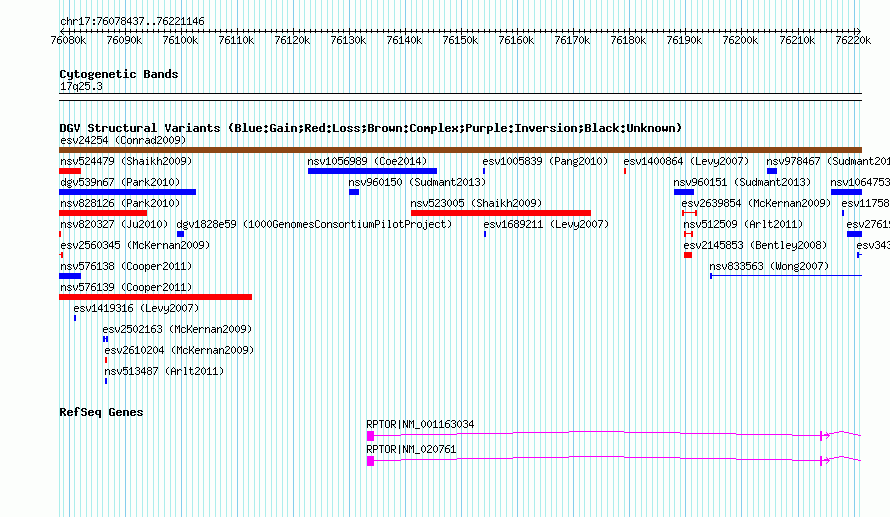Open the esv2145853 (Bentley2008) label
The width and height of the screenshot is (890, 517).
755,245
